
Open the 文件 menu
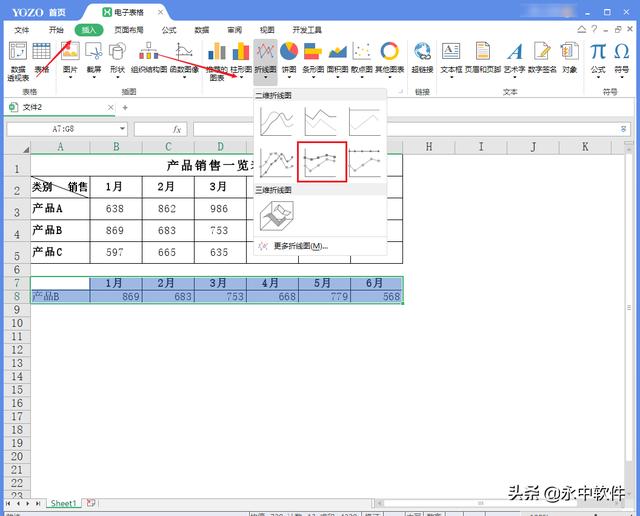pos(22,30)
